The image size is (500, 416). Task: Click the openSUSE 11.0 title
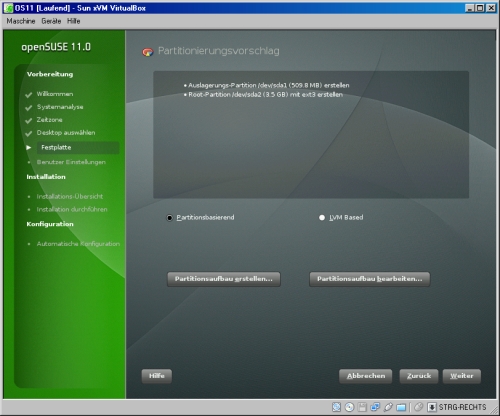pyautogui.click(x=56, y=47)
